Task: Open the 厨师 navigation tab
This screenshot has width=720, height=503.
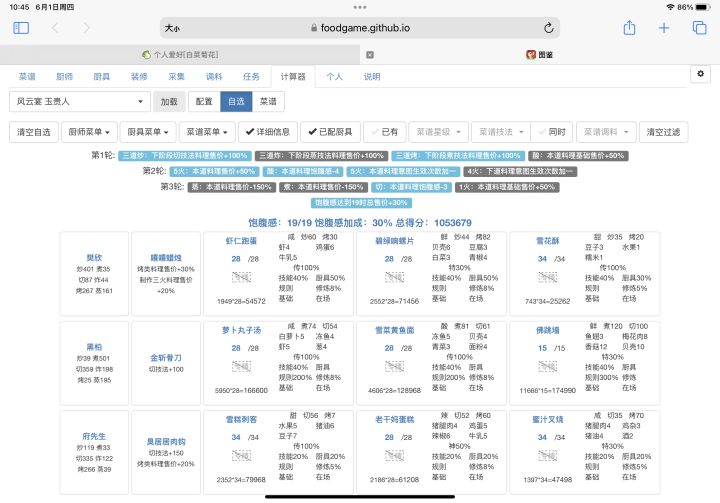Action: click(x=64, y=77)
